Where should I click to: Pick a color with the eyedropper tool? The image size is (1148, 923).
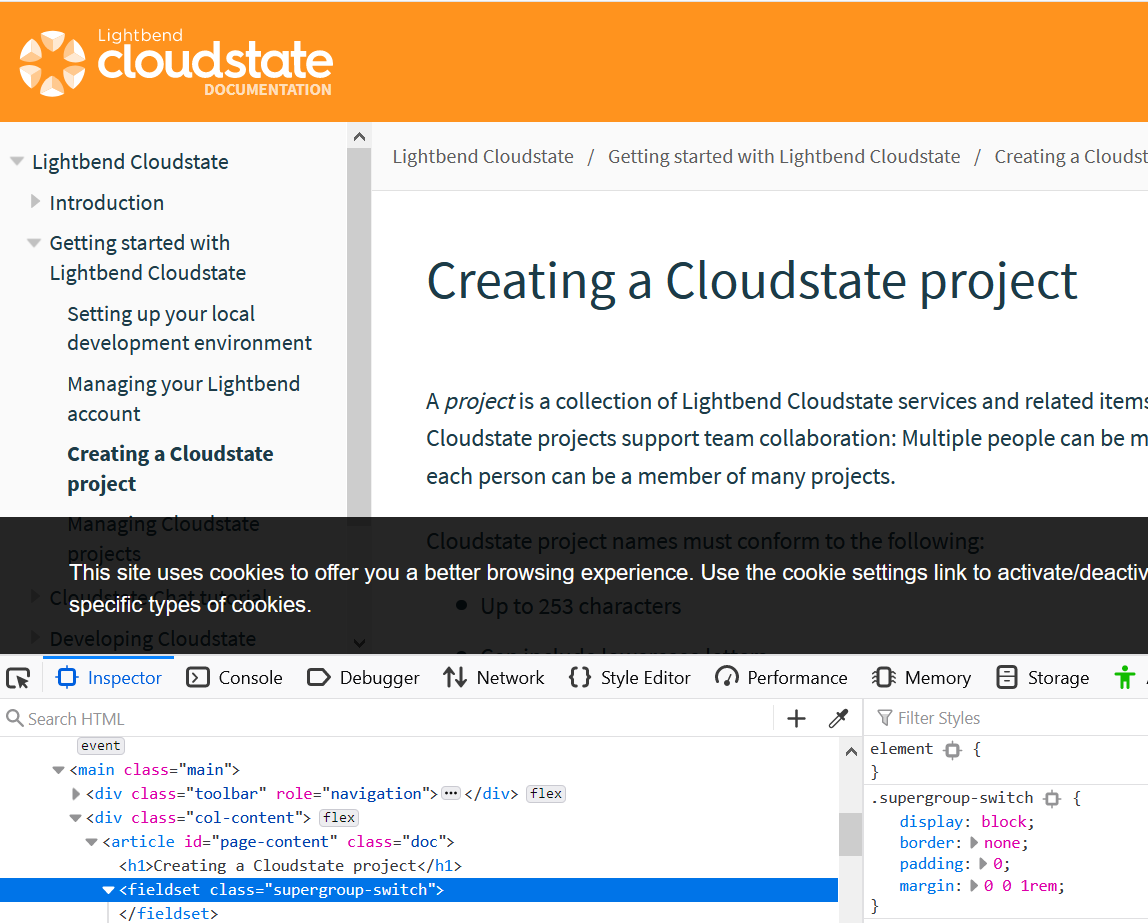pos(838,719)
